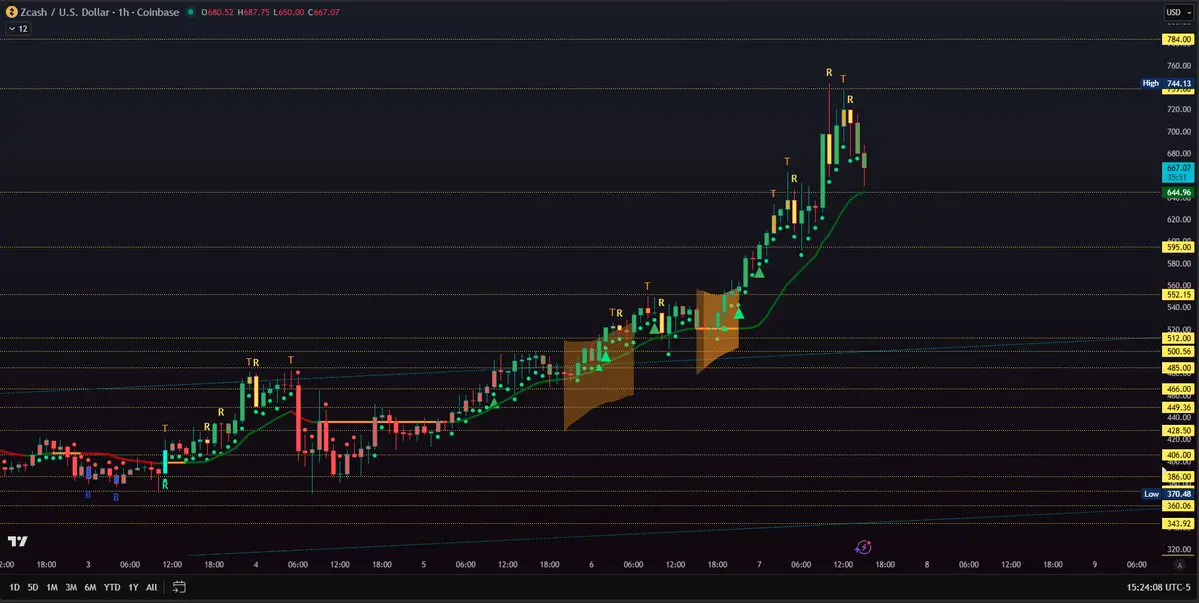Click day 8 on the time axis
Screen dimensions: 1199x603
coord(927,565)
